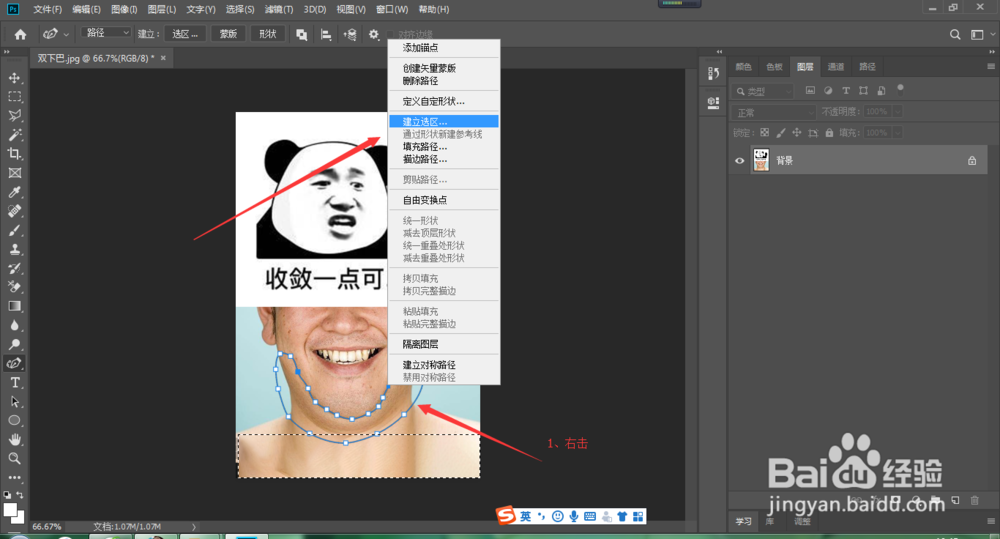Click the 形状 button in options bar
Viewport: 1000px width, 539px height.
pyautogui.click(x=268, y=34)
